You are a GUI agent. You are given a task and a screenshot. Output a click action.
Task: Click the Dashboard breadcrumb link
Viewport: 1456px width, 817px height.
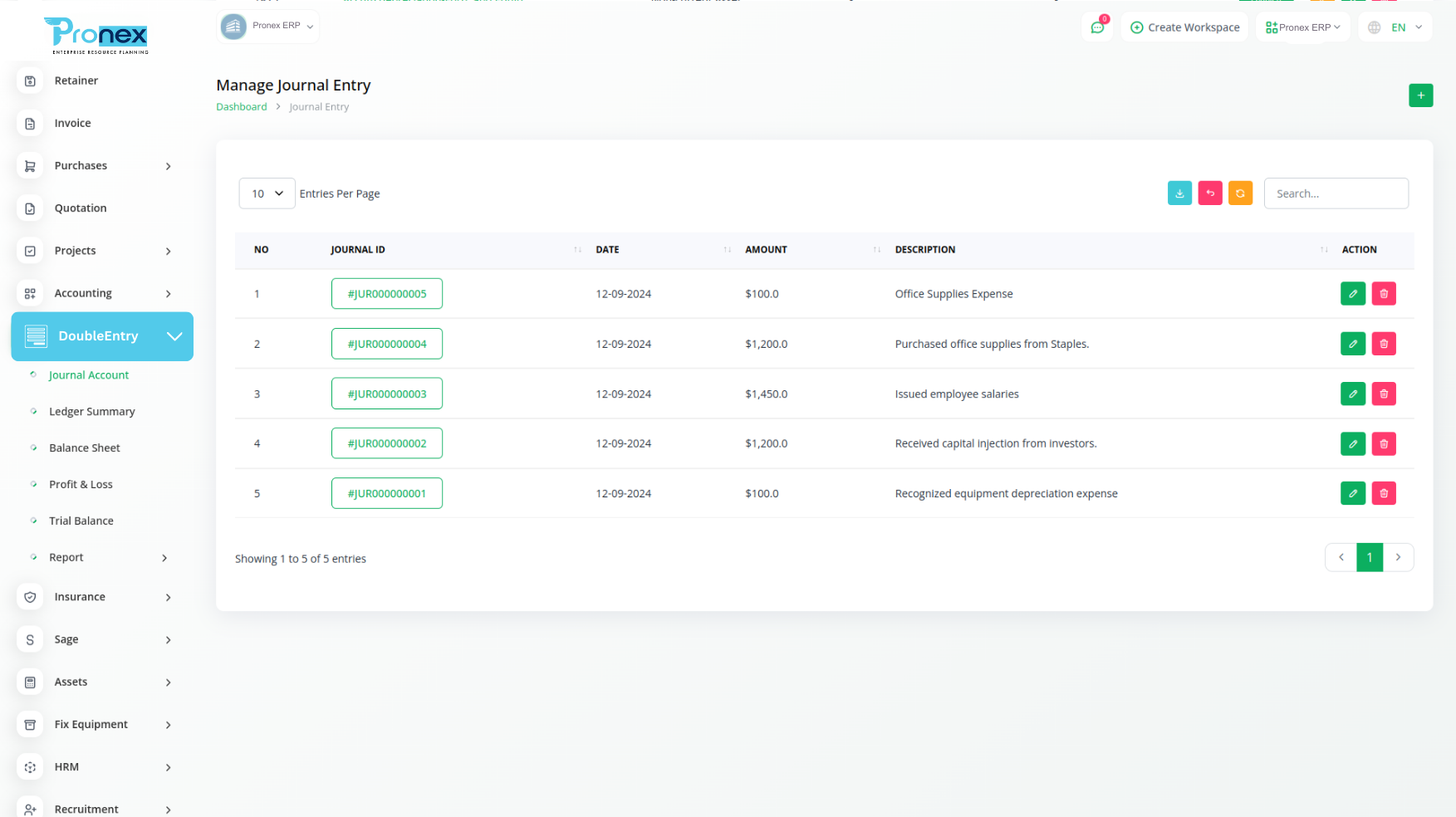242,107
